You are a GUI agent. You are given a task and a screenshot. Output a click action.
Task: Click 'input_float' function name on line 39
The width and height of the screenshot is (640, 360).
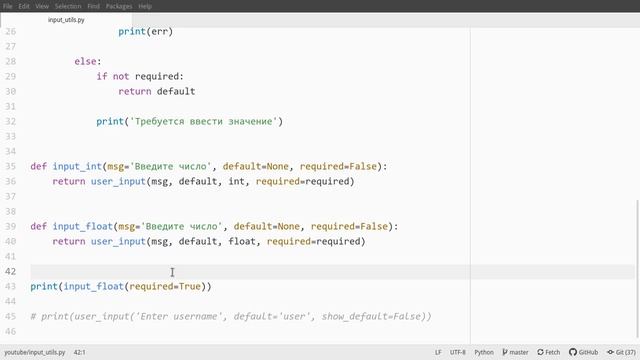82,226
